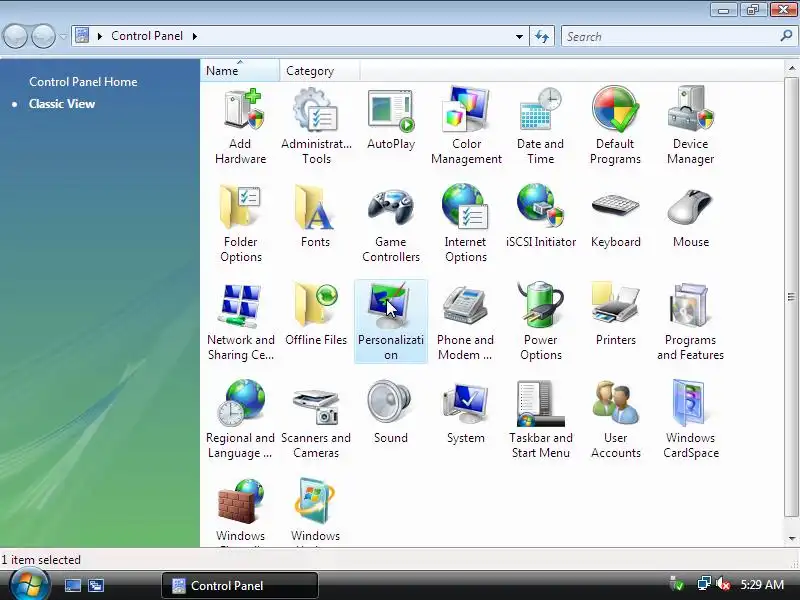Open recent pages dropdown next to navigation buttons
This screenshot has width=800, height=600.
[x=63, y=36]
